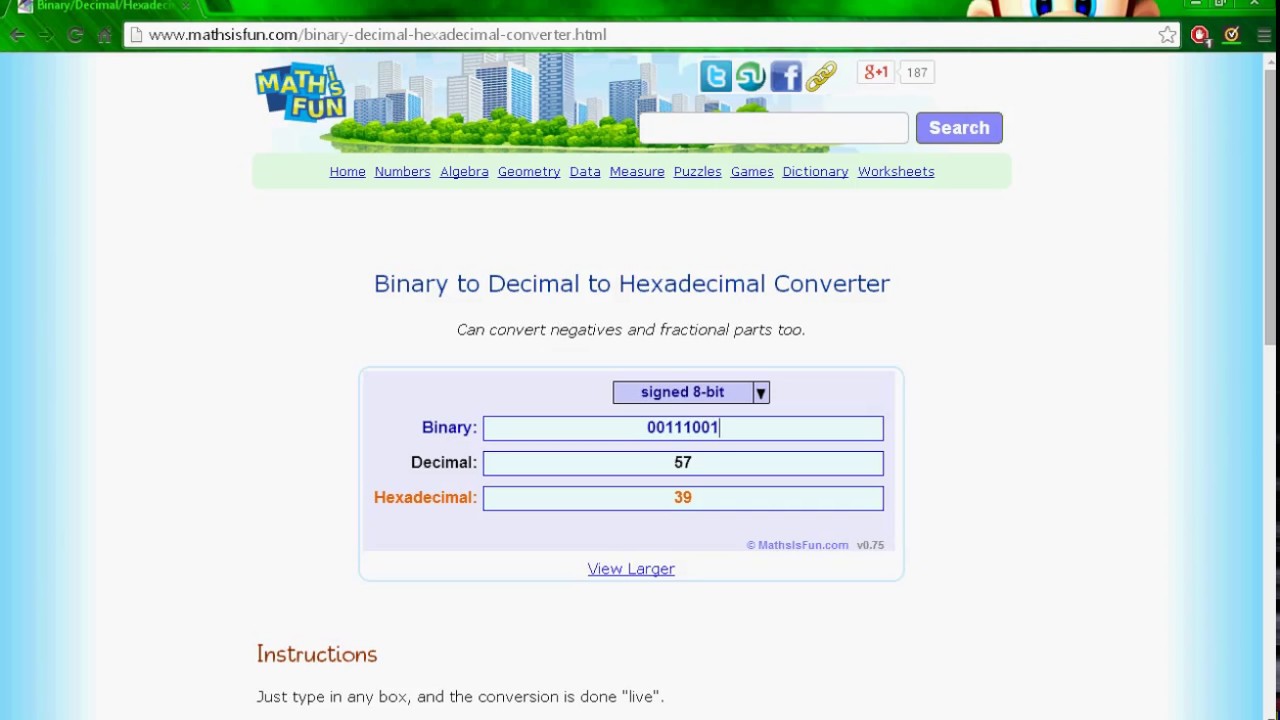
Task: Click the Hexadecimal input field showing 39
Action: click(x=683, y=498)
